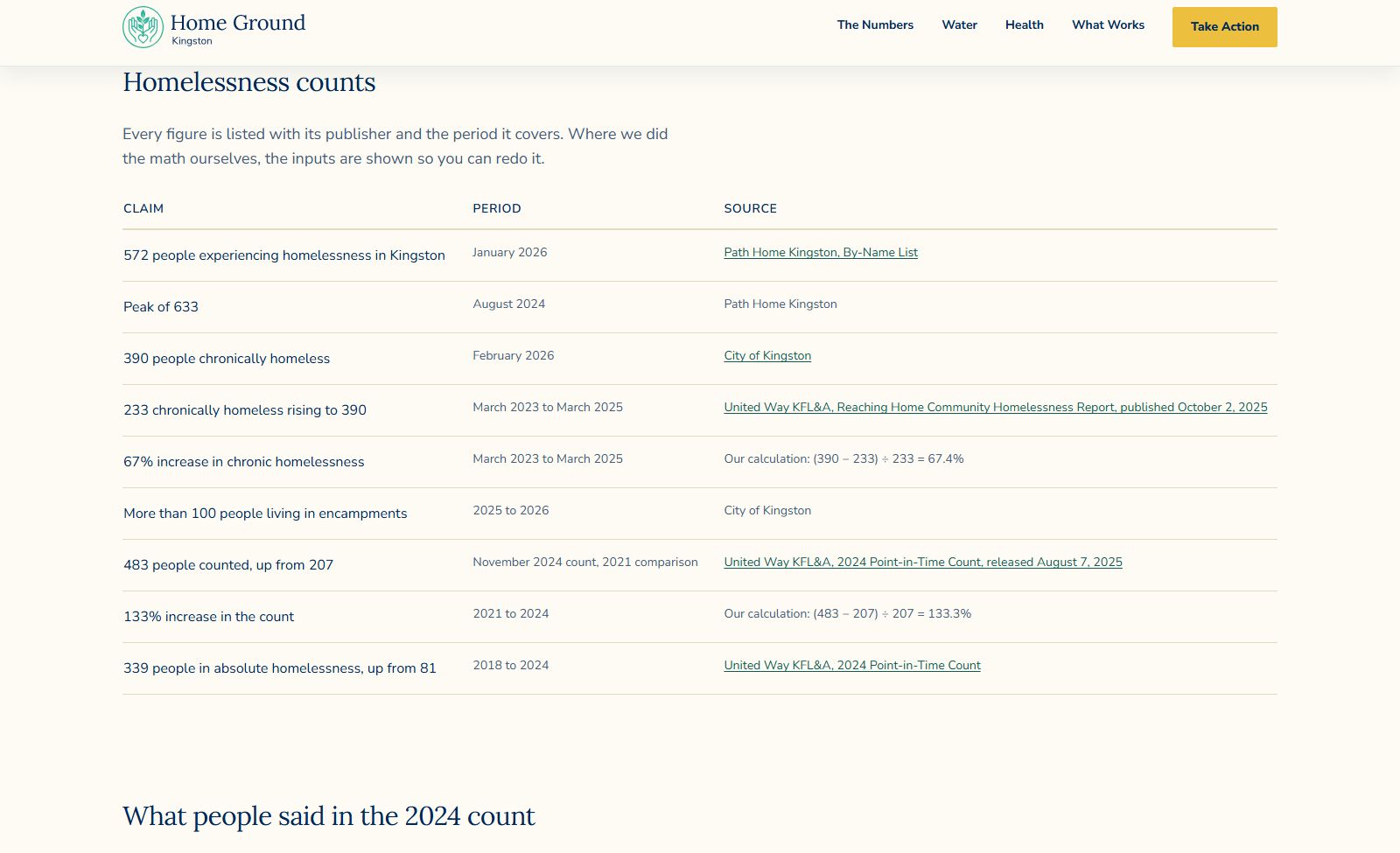The height and width of the screenshot is (853, 1400).
Task: Click the 'January 2026' period cell
Action: point(510,253)
